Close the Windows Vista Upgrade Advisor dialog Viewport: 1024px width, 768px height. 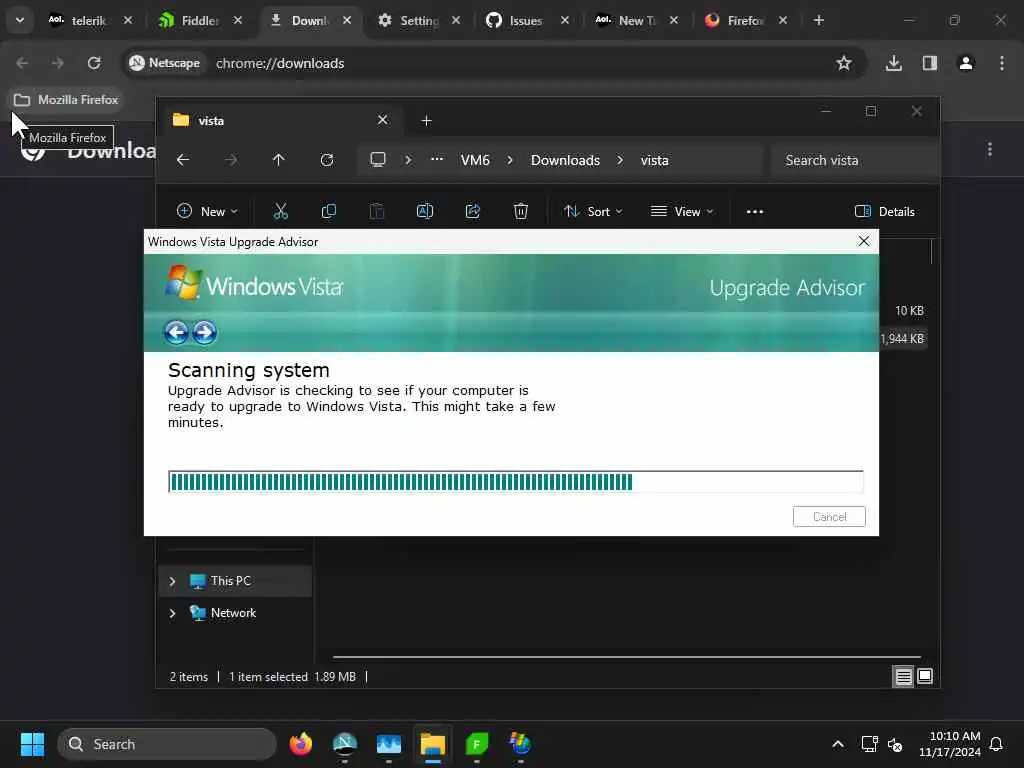click(x=863, y=241)
